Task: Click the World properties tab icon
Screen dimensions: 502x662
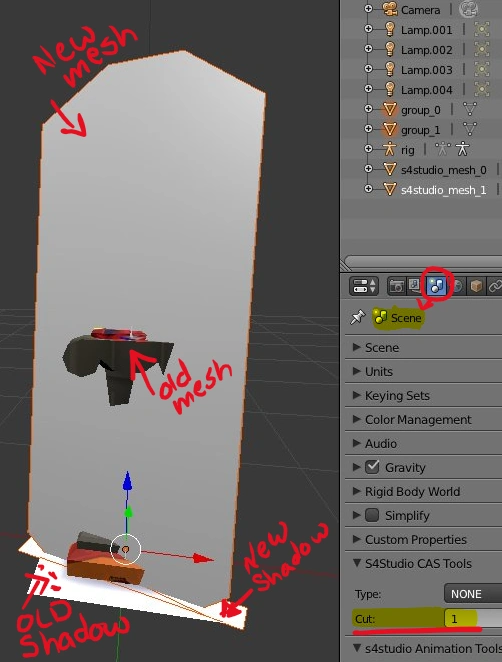Action: pyautogui.click(x=457, y=286)
